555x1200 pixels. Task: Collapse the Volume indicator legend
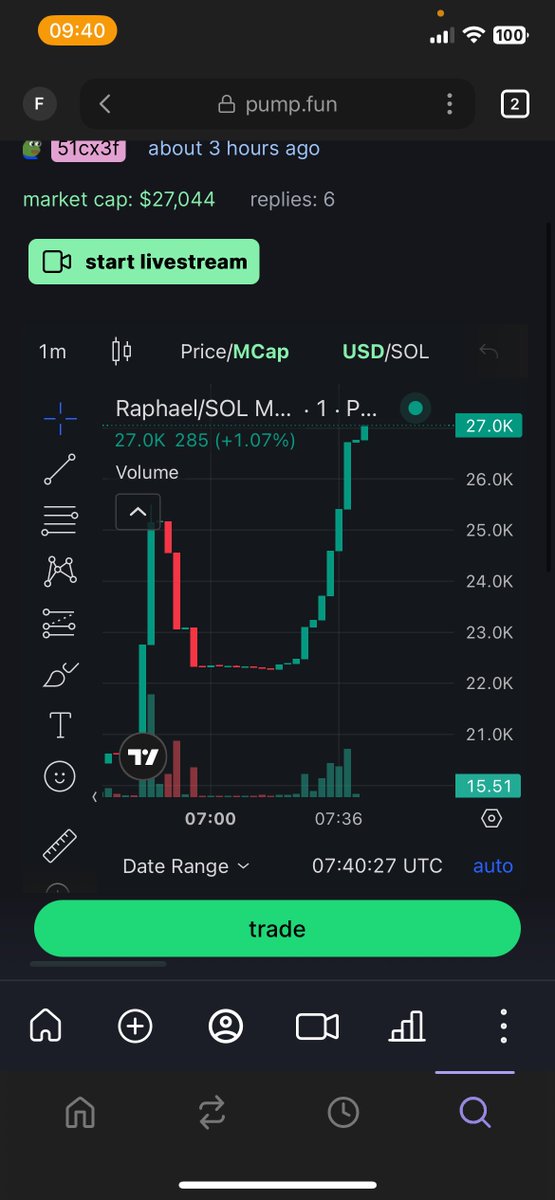click(138, 512)
